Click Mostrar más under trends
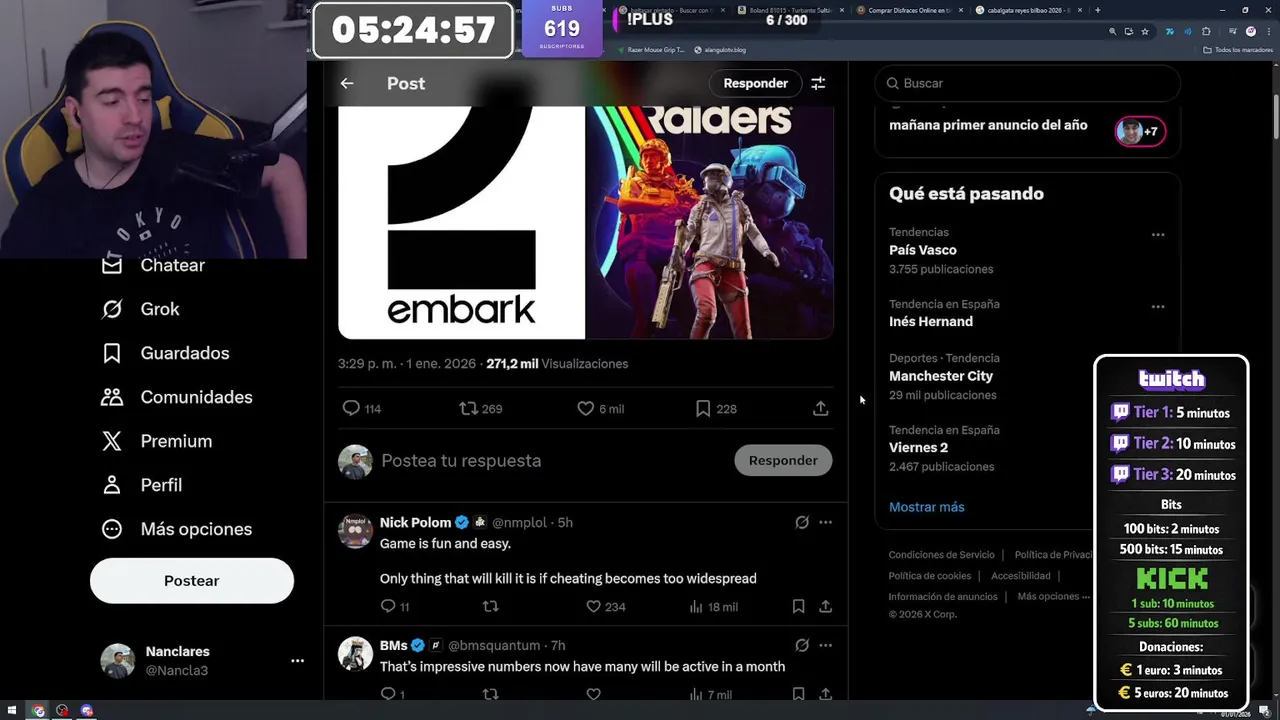 point(927,507)
